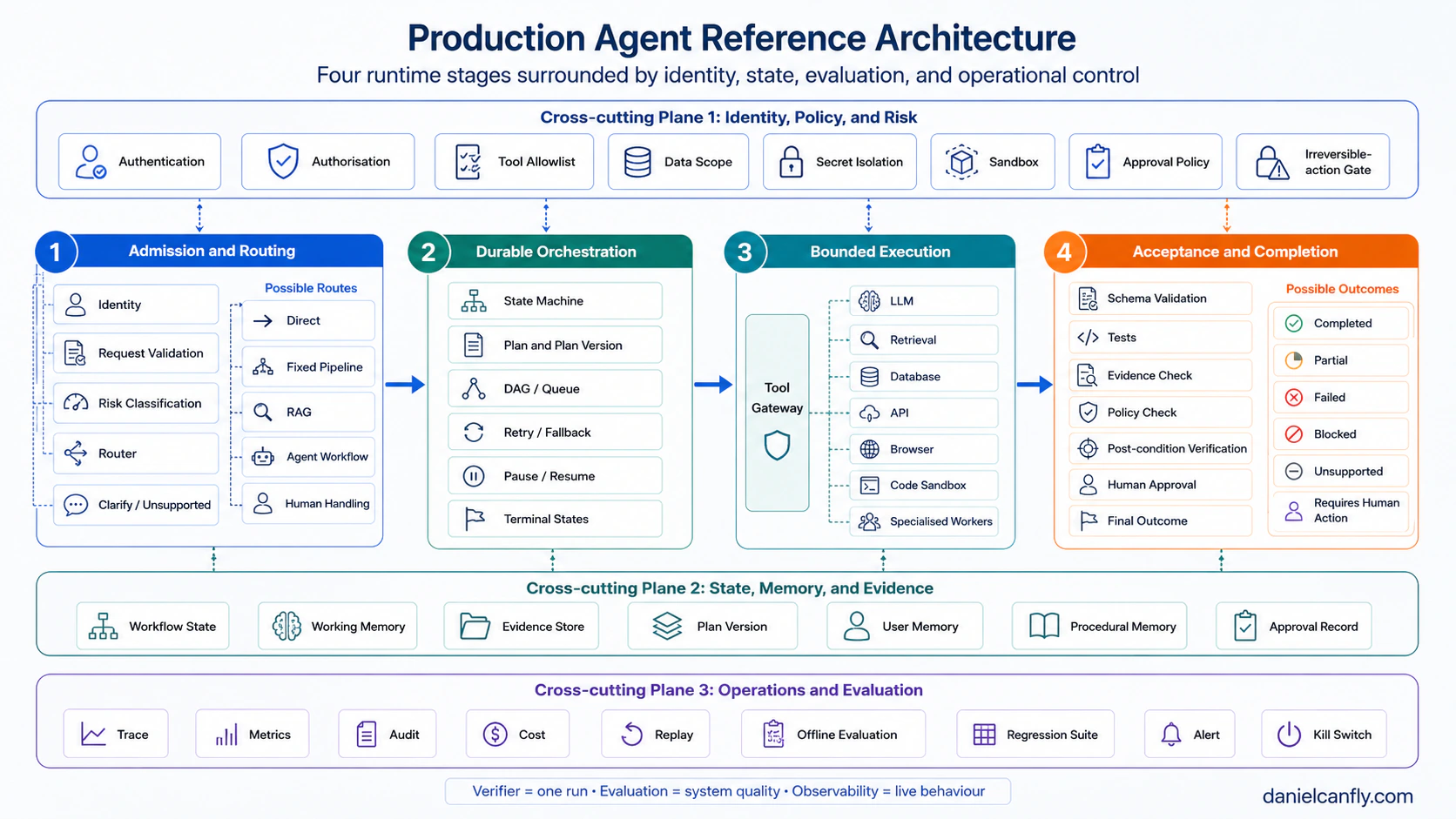
Task: Click the blue arrow toward Durable Orchestration
Action: pos(404,384)
